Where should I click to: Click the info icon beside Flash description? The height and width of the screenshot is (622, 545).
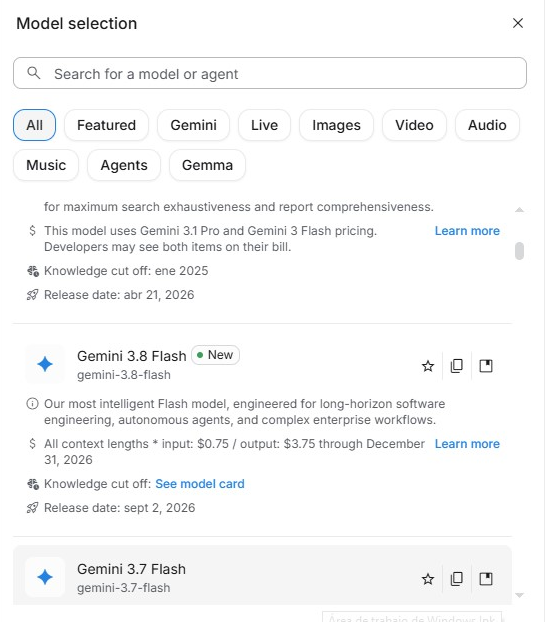tap(33, 404)
